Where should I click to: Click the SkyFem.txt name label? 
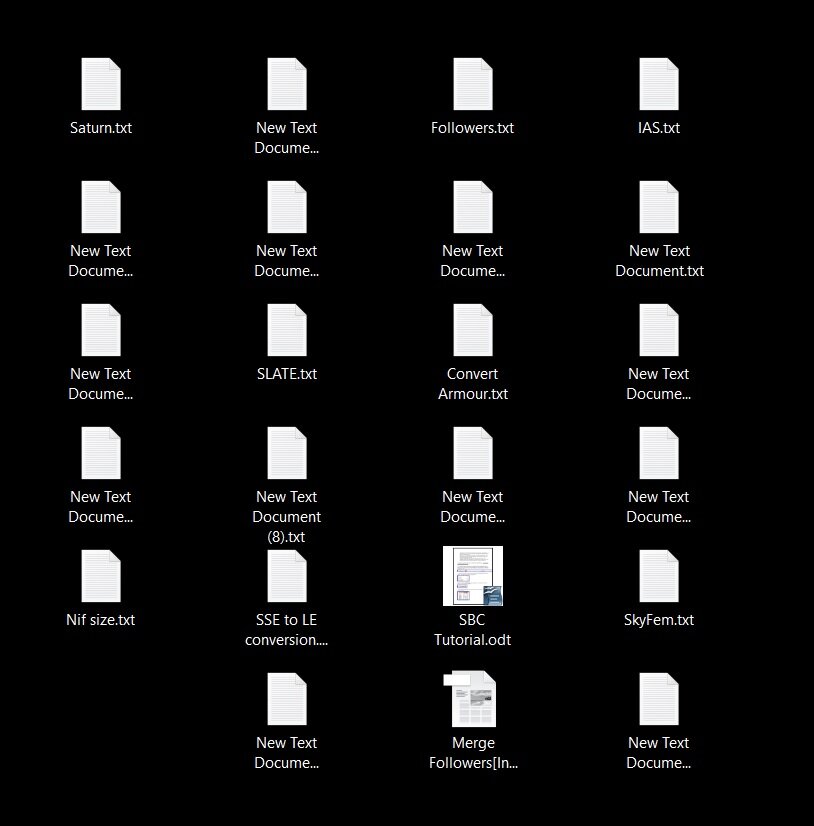659,620
